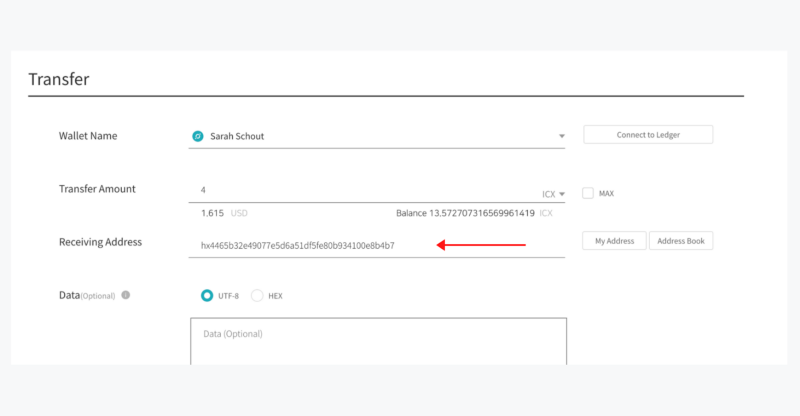The width and height of the screenshot is (800, 416).
Task: Open the Wallet Name dropdown arrow
Action: pyautogui.click(x=561, y=136)
